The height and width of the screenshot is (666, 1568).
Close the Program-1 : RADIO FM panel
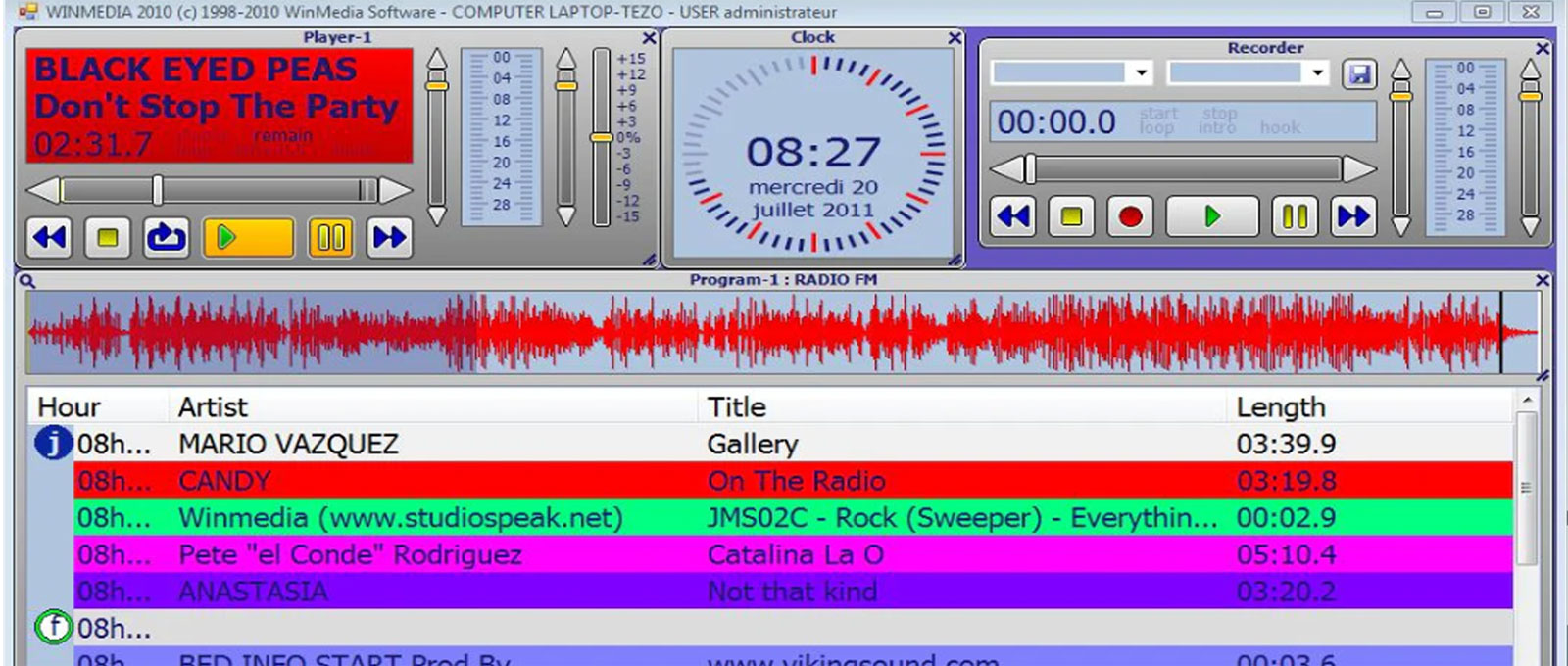pyautogui.click(x=1543, y=281)
